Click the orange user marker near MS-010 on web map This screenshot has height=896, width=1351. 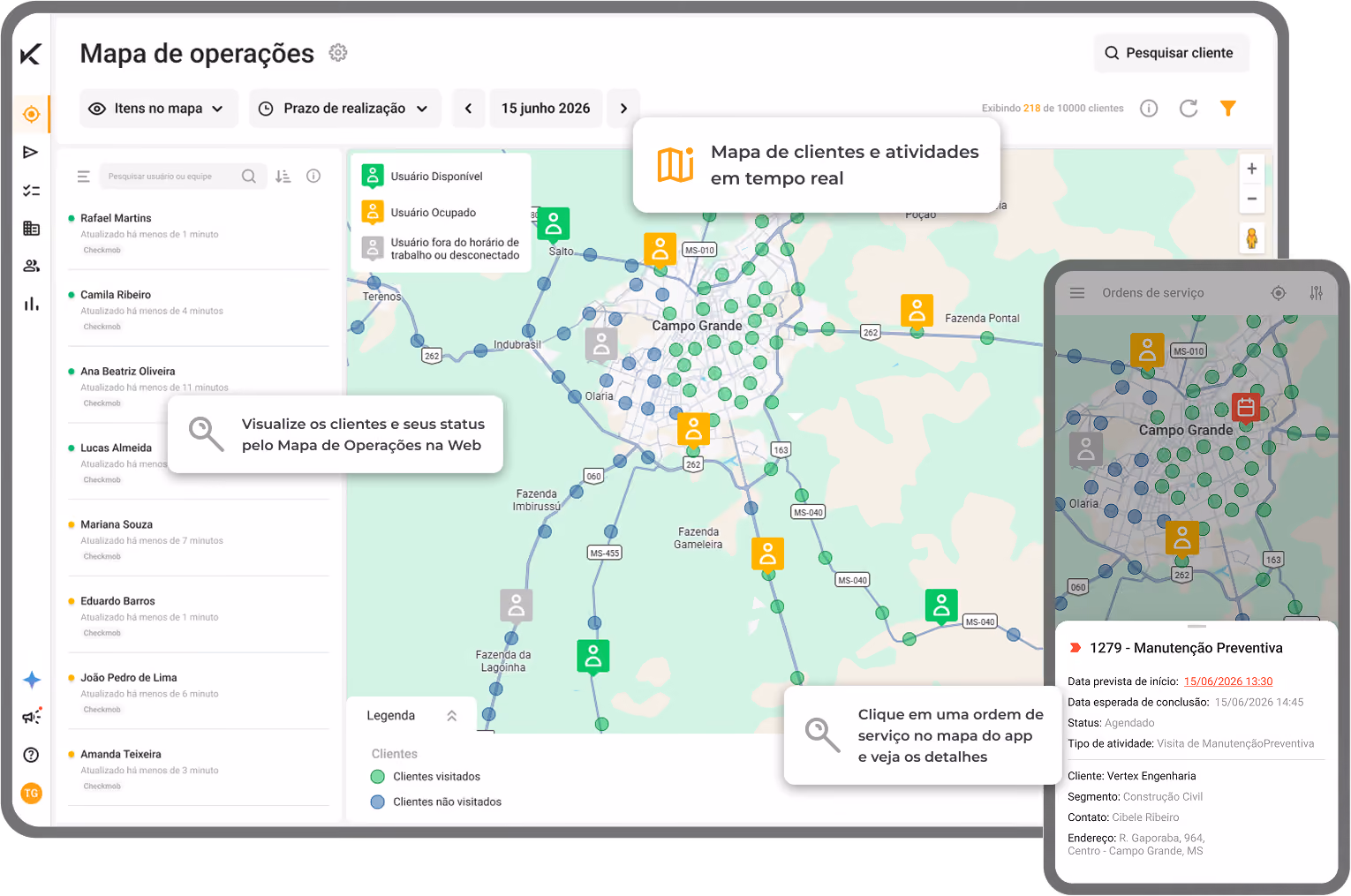(660, 250)
